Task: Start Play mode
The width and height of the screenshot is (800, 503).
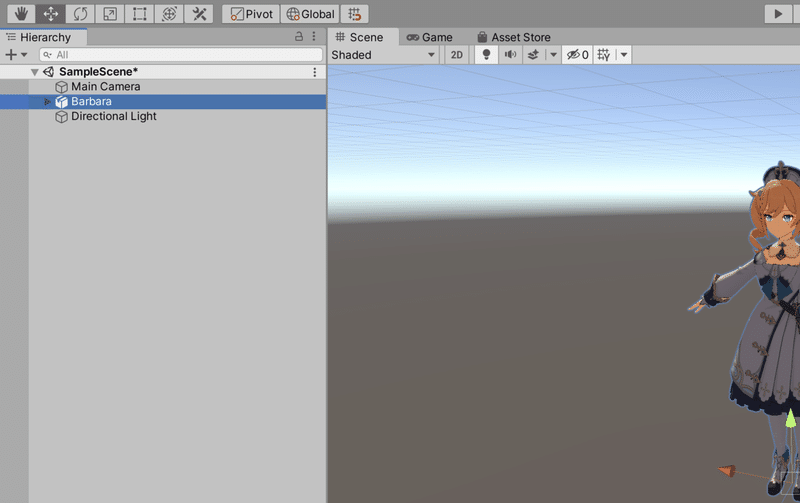Action: pos(778,14)
